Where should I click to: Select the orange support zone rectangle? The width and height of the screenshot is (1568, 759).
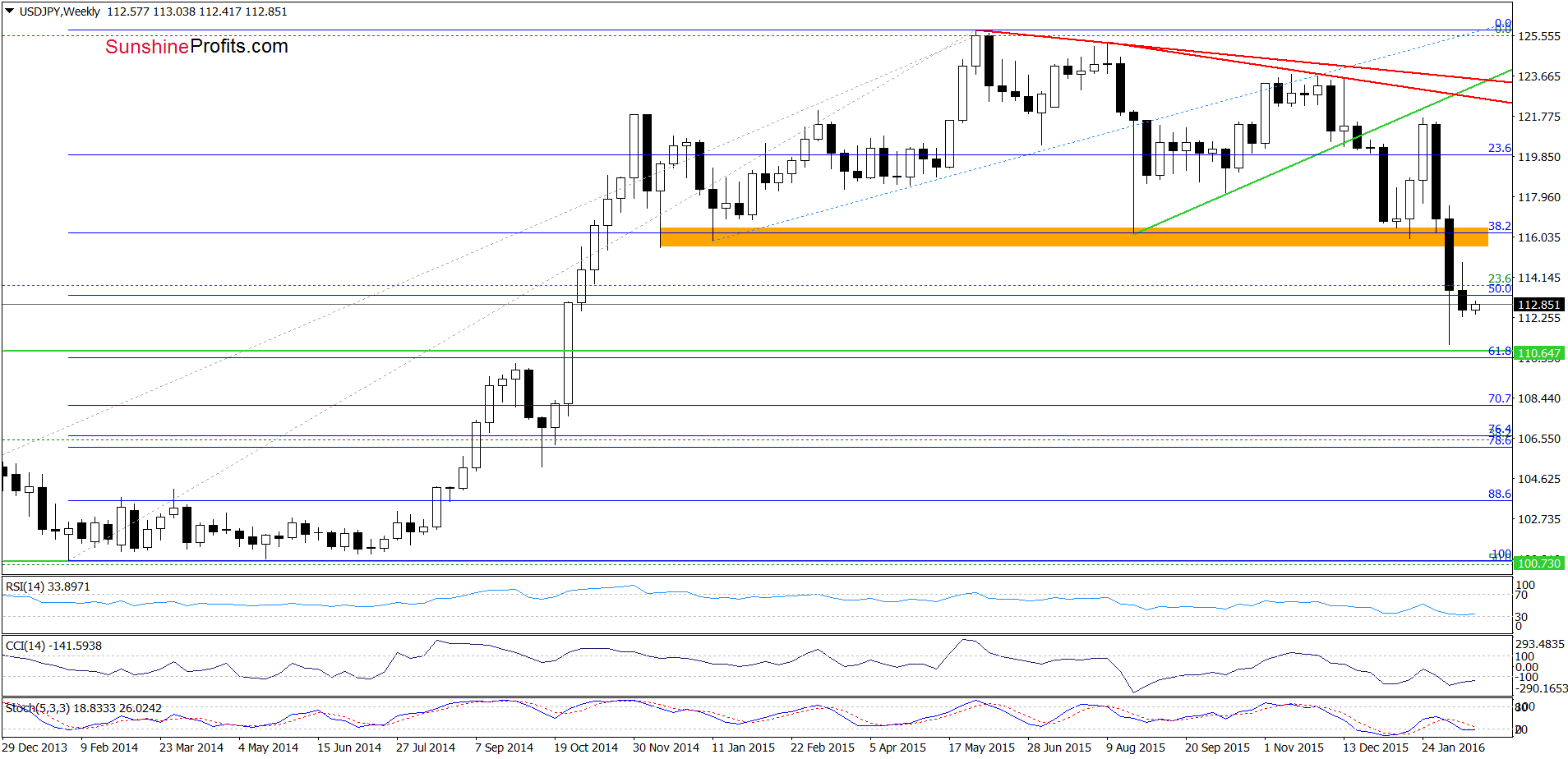click(x=1073, y=237)
